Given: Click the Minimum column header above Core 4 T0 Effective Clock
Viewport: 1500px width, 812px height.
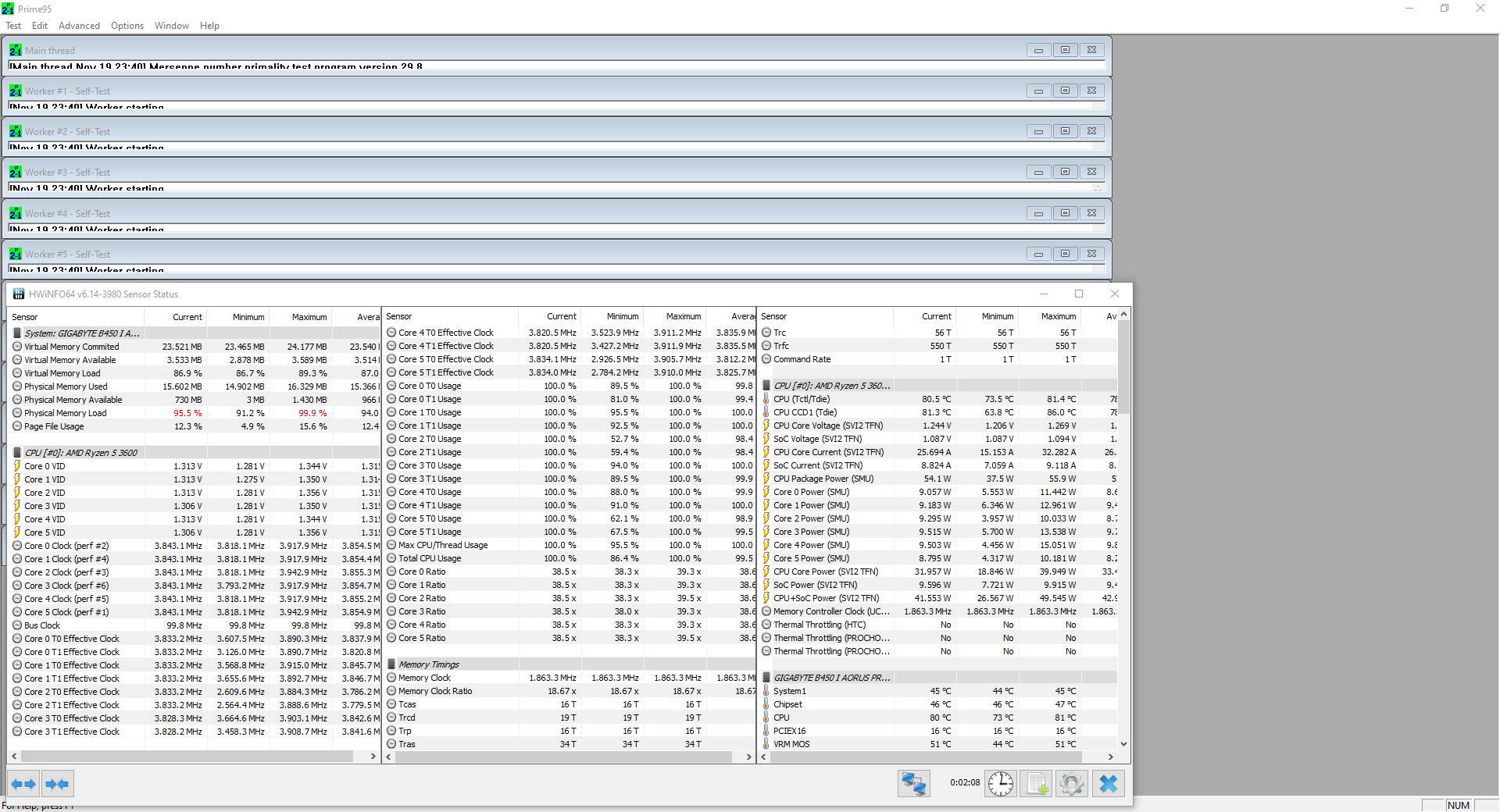Looking at the screenshot, I should coord(612,316).
